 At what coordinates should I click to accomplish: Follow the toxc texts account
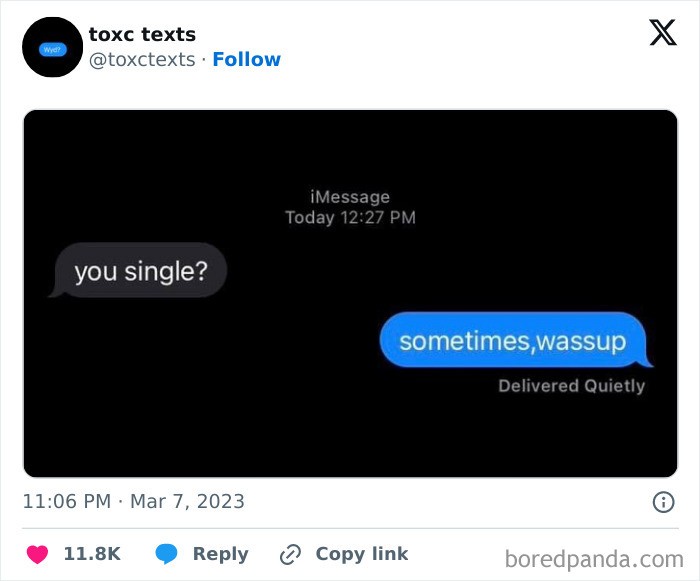point(247,60)
